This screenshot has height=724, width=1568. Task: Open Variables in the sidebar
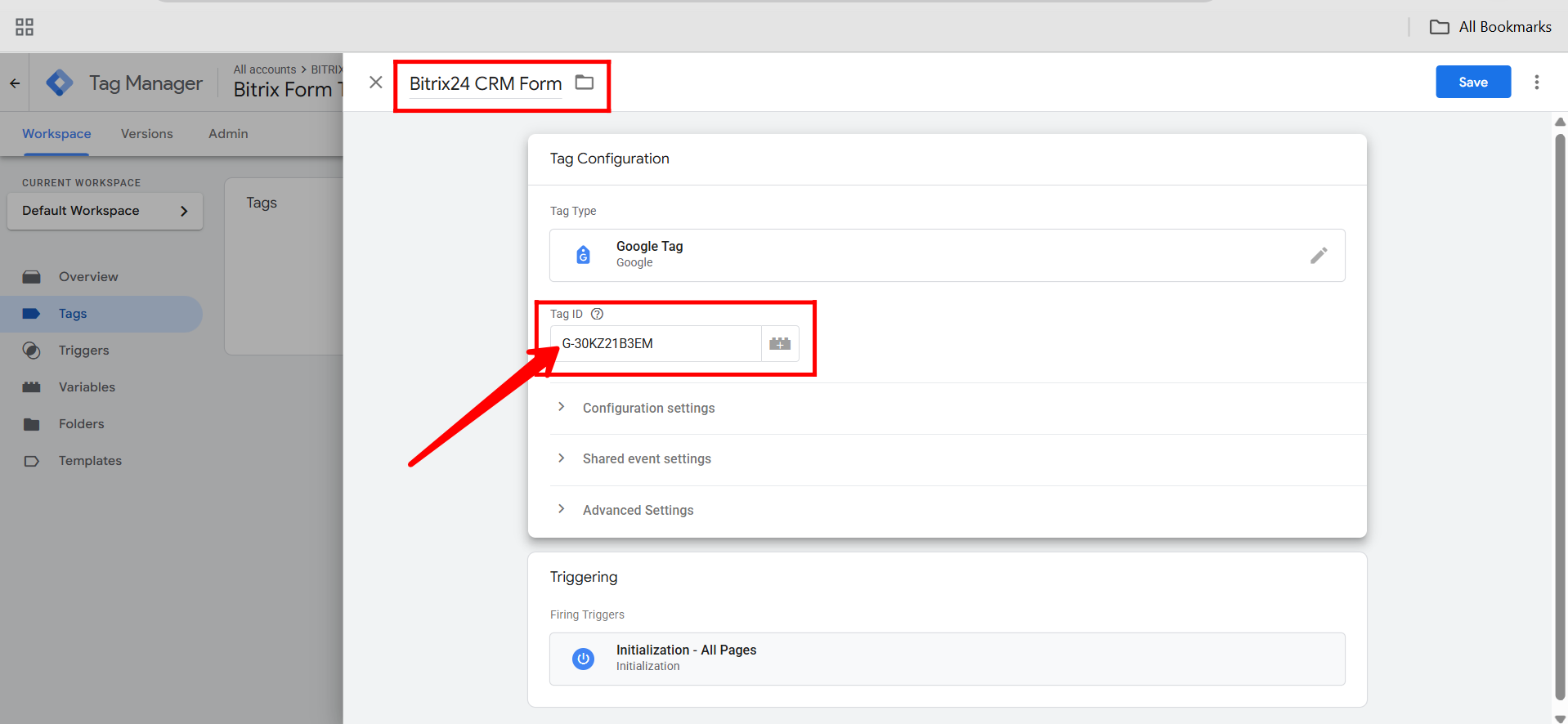pos(87,387)
